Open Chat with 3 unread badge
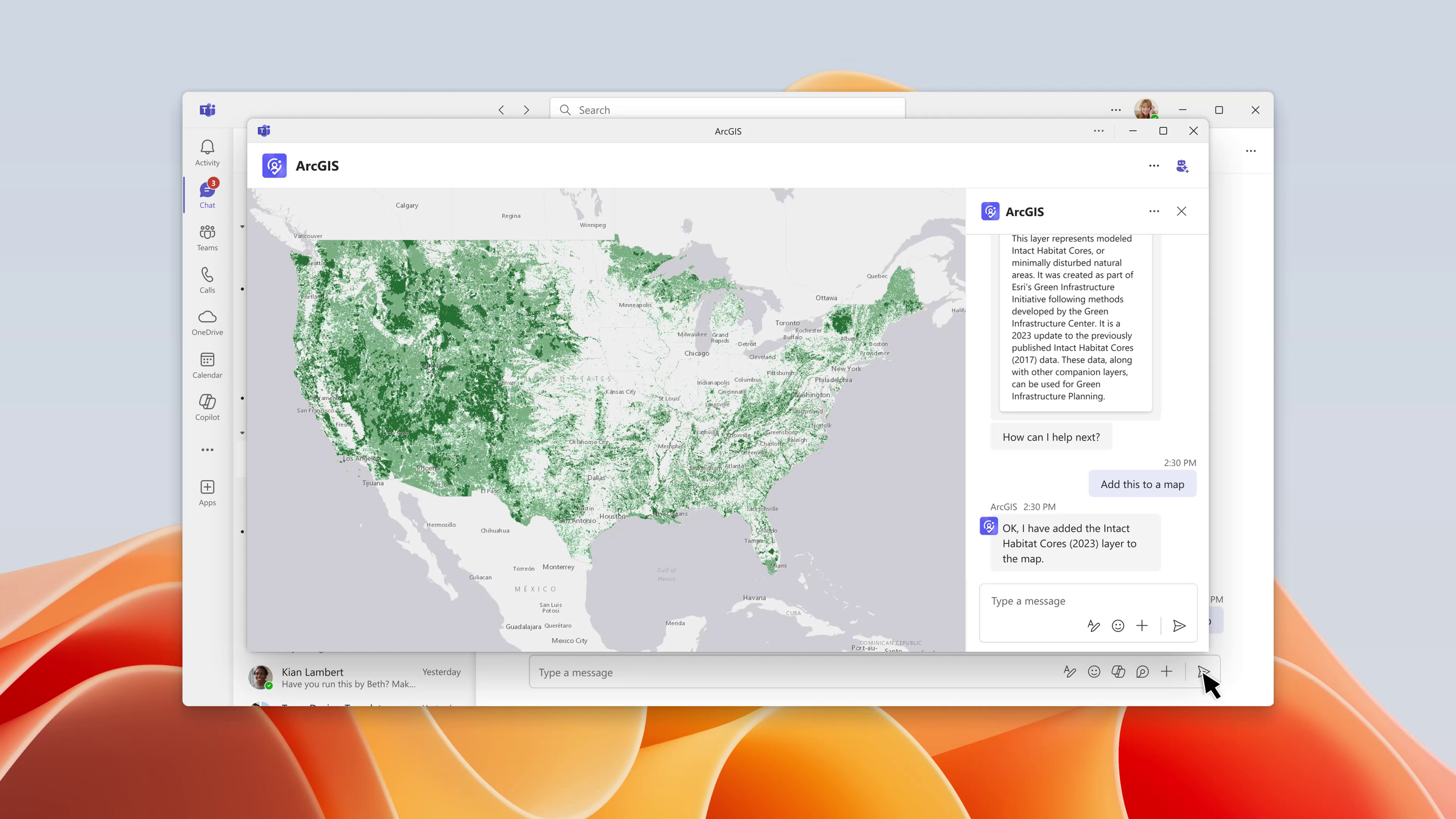 pos(207,195)
